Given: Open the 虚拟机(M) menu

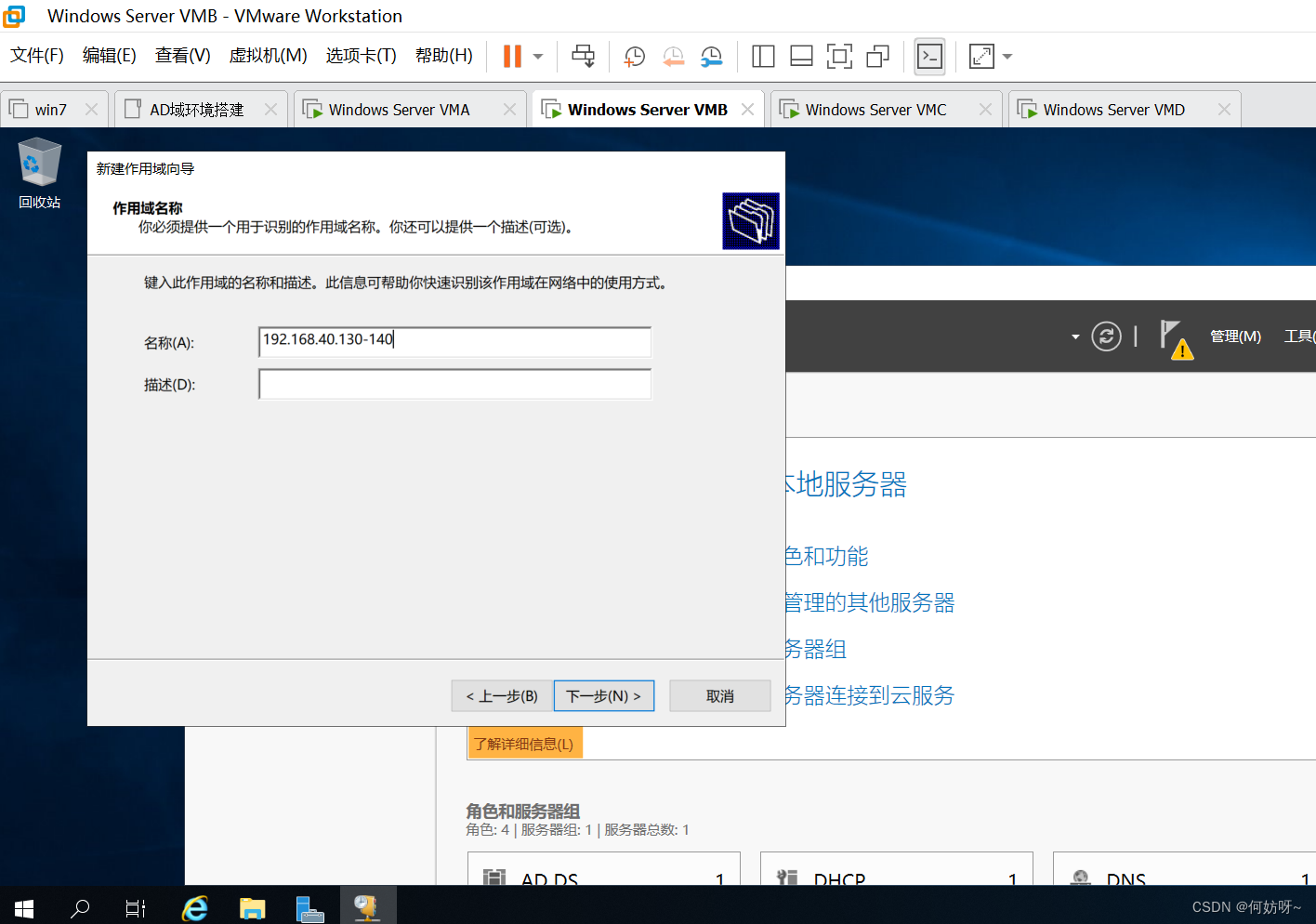Looking at the screenshot, I should pos(269,56).
